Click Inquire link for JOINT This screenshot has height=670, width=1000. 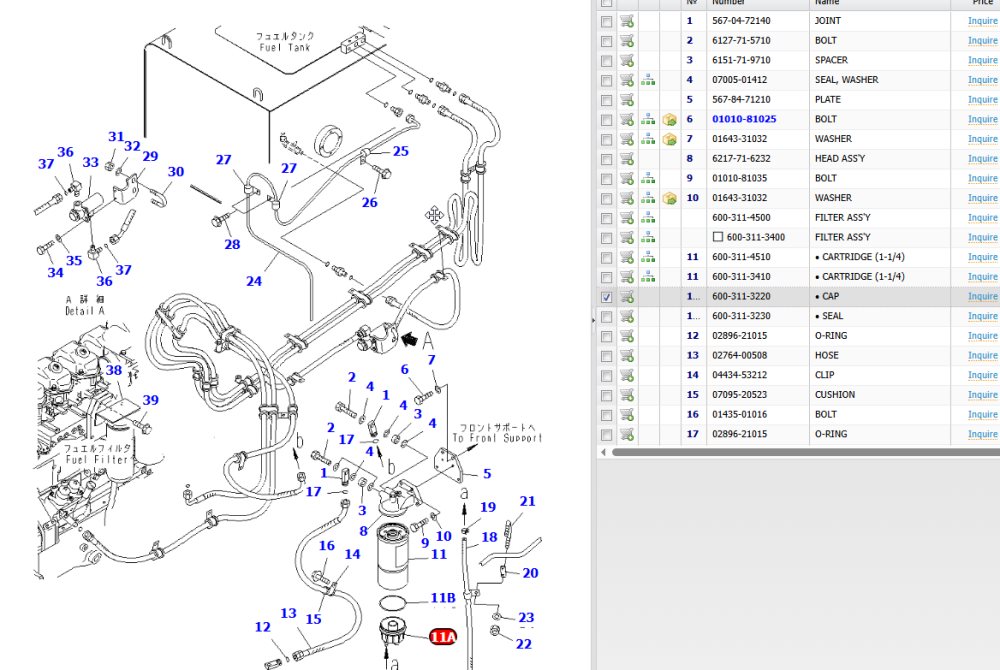click(983, 21)
